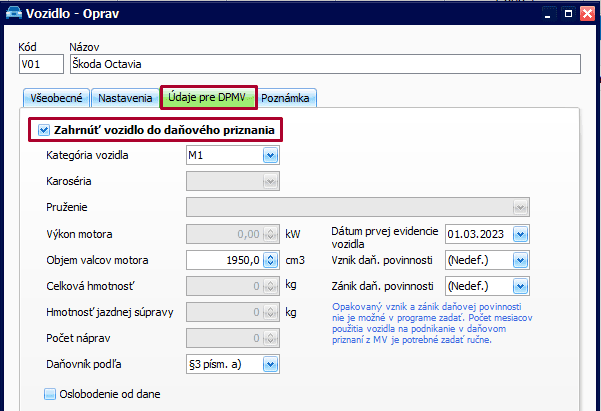Close the Vozidlo - Oprav dialog
This screenshot has height=411, width=601.
click(585, 13)
